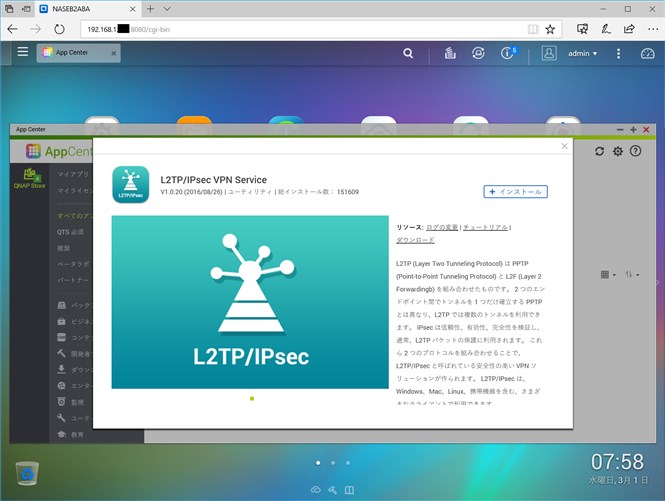665x501 pixels.
Task: Click the browser Share icon
Action: pos(629,29)
